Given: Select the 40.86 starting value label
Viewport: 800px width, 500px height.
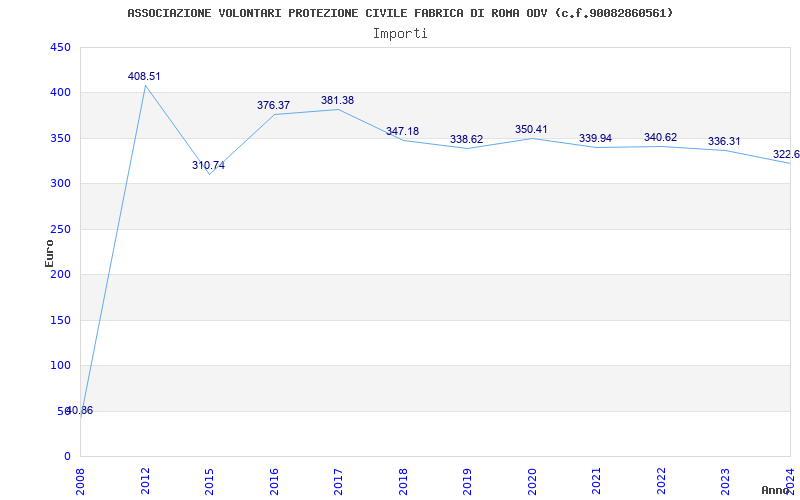Looking at the screenshot, I should tap(80, 411).
